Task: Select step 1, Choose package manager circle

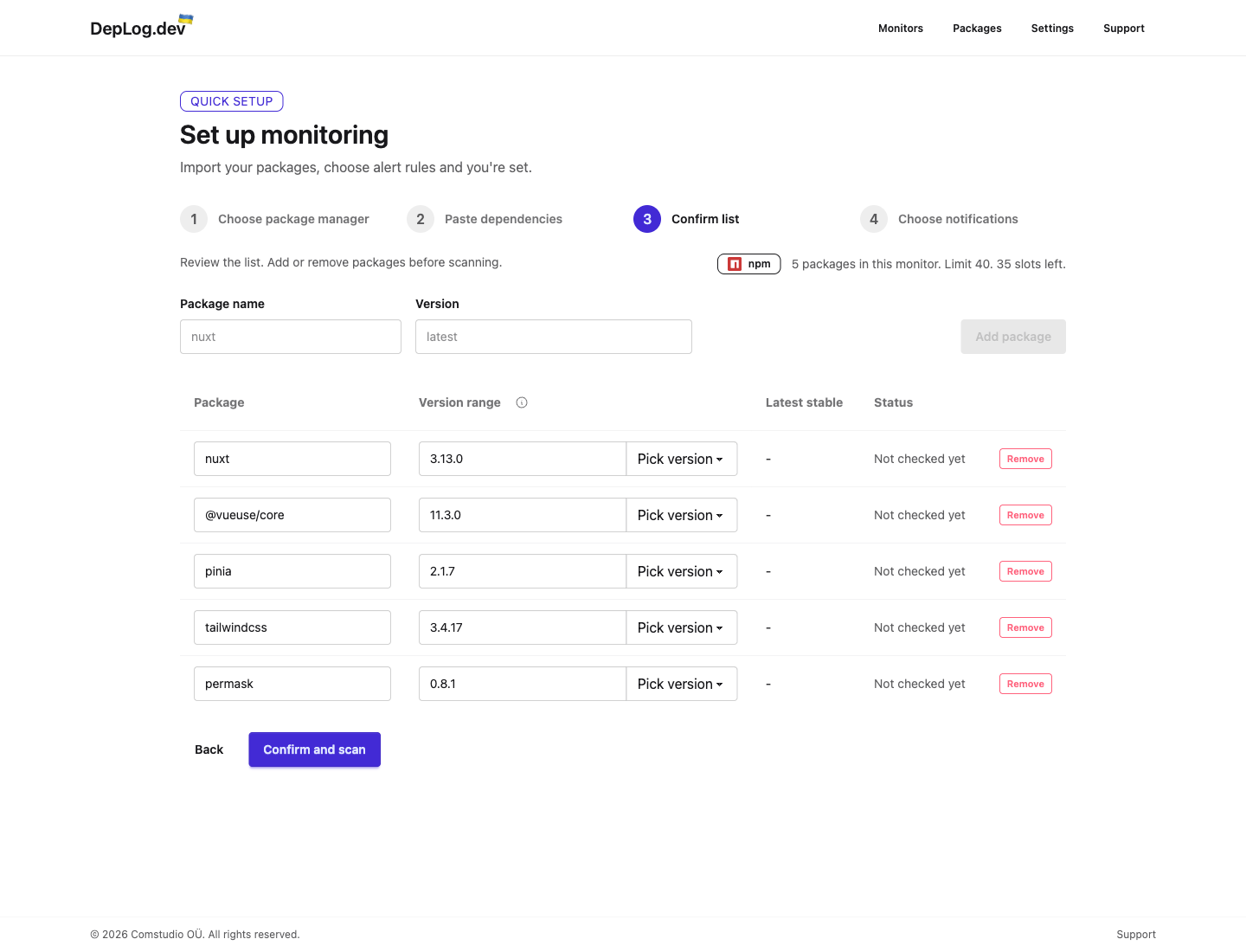Action: (194, 219)
